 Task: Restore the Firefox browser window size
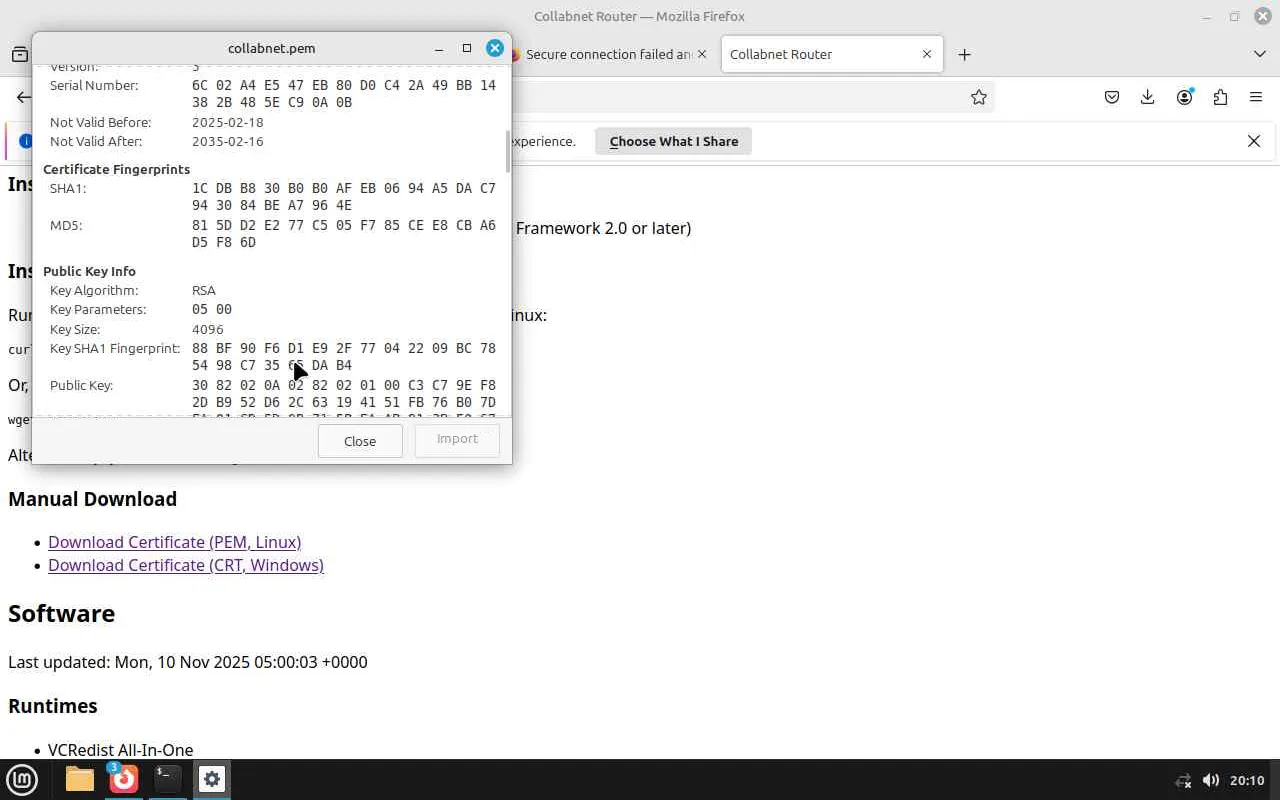[1234, 16]
